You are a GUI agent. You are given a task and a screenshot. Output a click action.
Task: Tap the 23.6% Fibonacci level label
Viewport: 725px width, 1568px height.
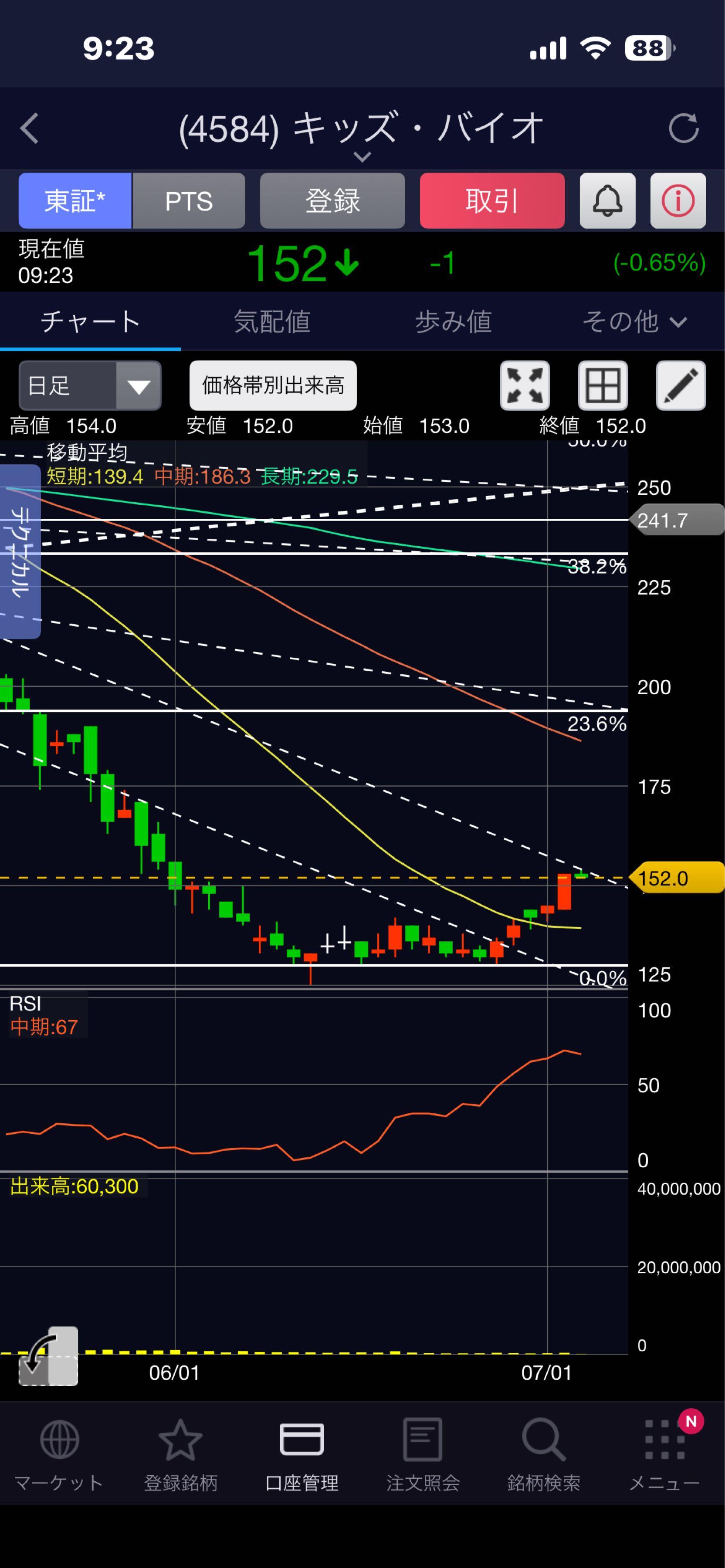[x=596, y=724]
